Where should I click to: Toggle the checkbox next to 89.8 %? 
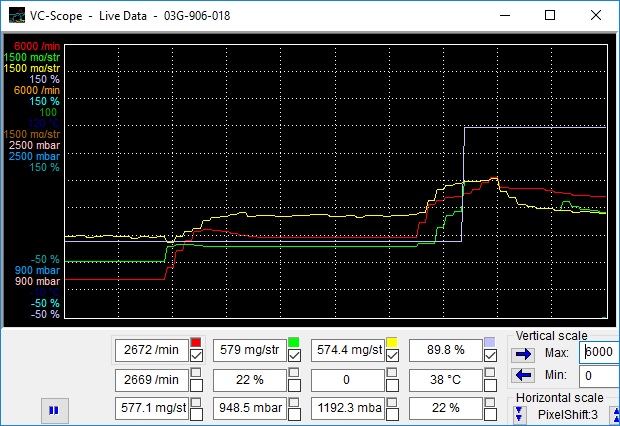pyautogui.click(x=490, y=356)
